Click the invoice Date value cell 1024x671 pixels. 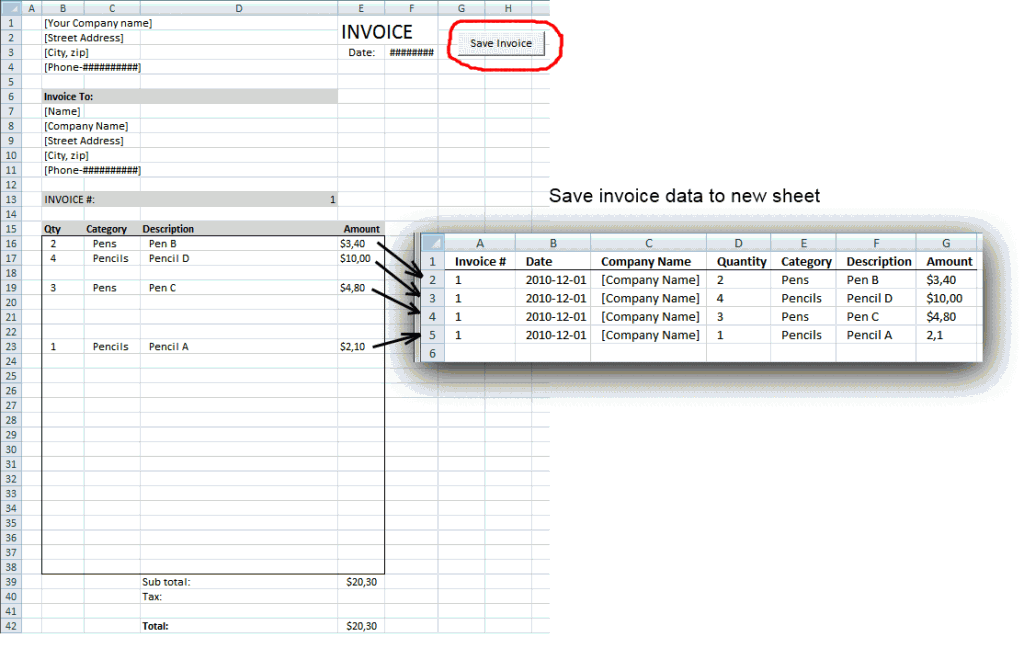click(411, 53)
